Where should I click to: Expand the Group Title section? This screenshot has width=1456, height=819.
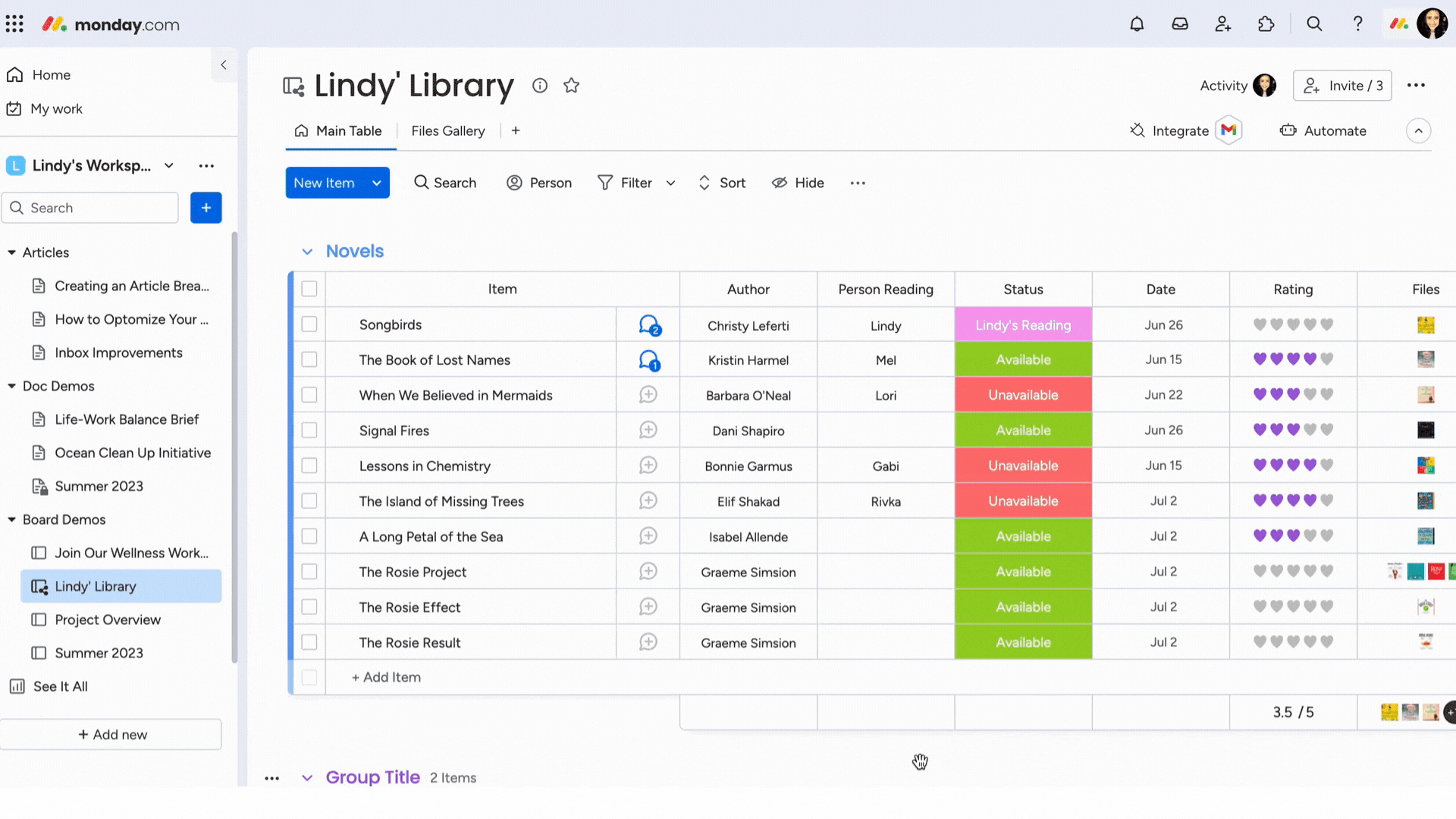(307, 778)
